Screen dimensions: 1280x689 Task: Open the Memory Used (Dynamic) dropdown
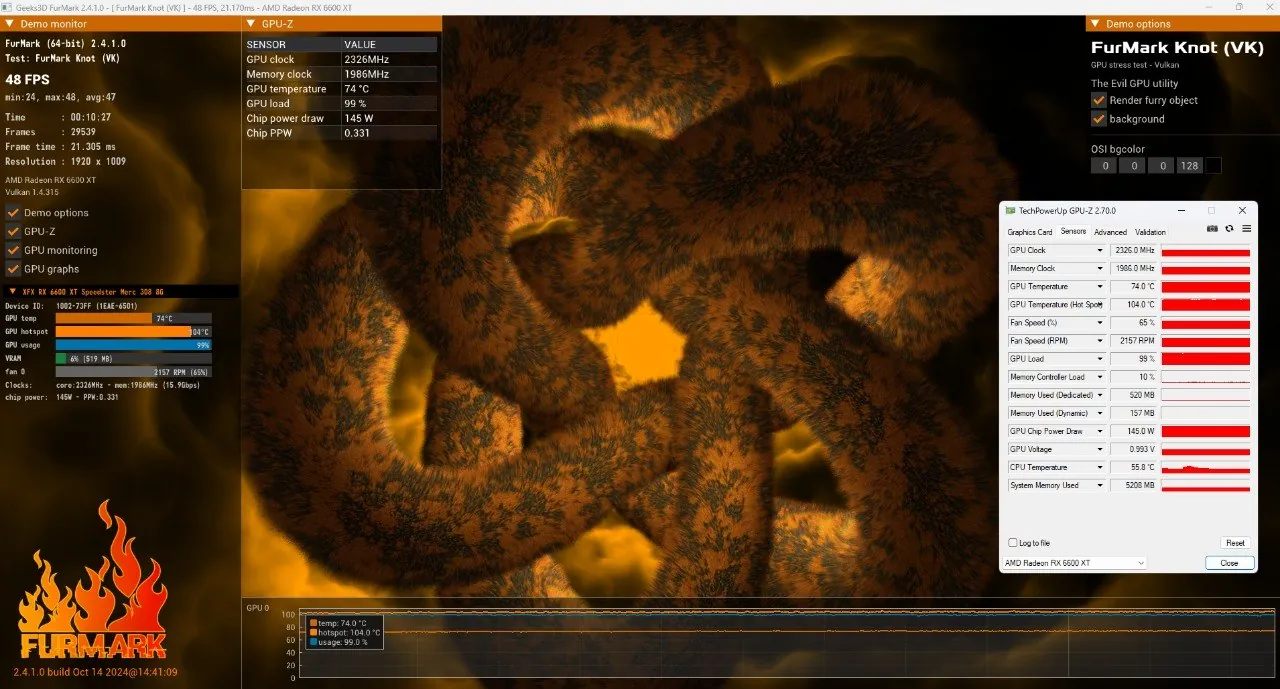coord(1100,413)
